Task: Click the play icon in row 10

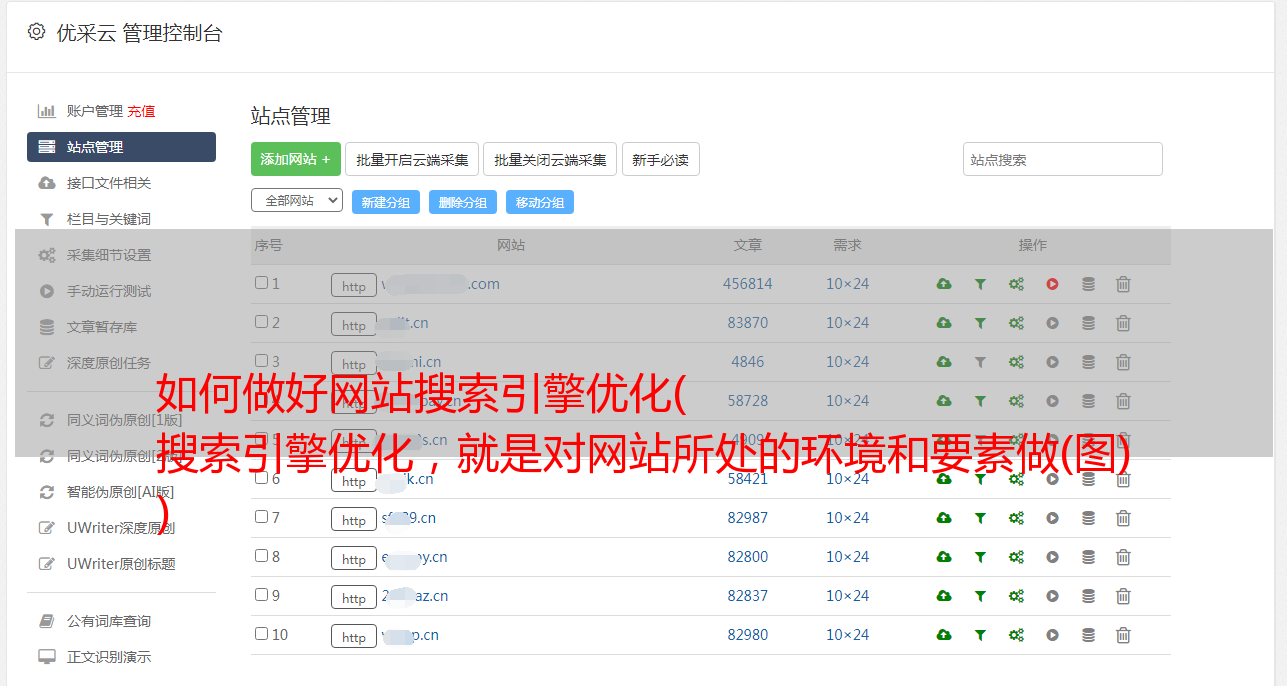Action: click(x=1052, y=635)
